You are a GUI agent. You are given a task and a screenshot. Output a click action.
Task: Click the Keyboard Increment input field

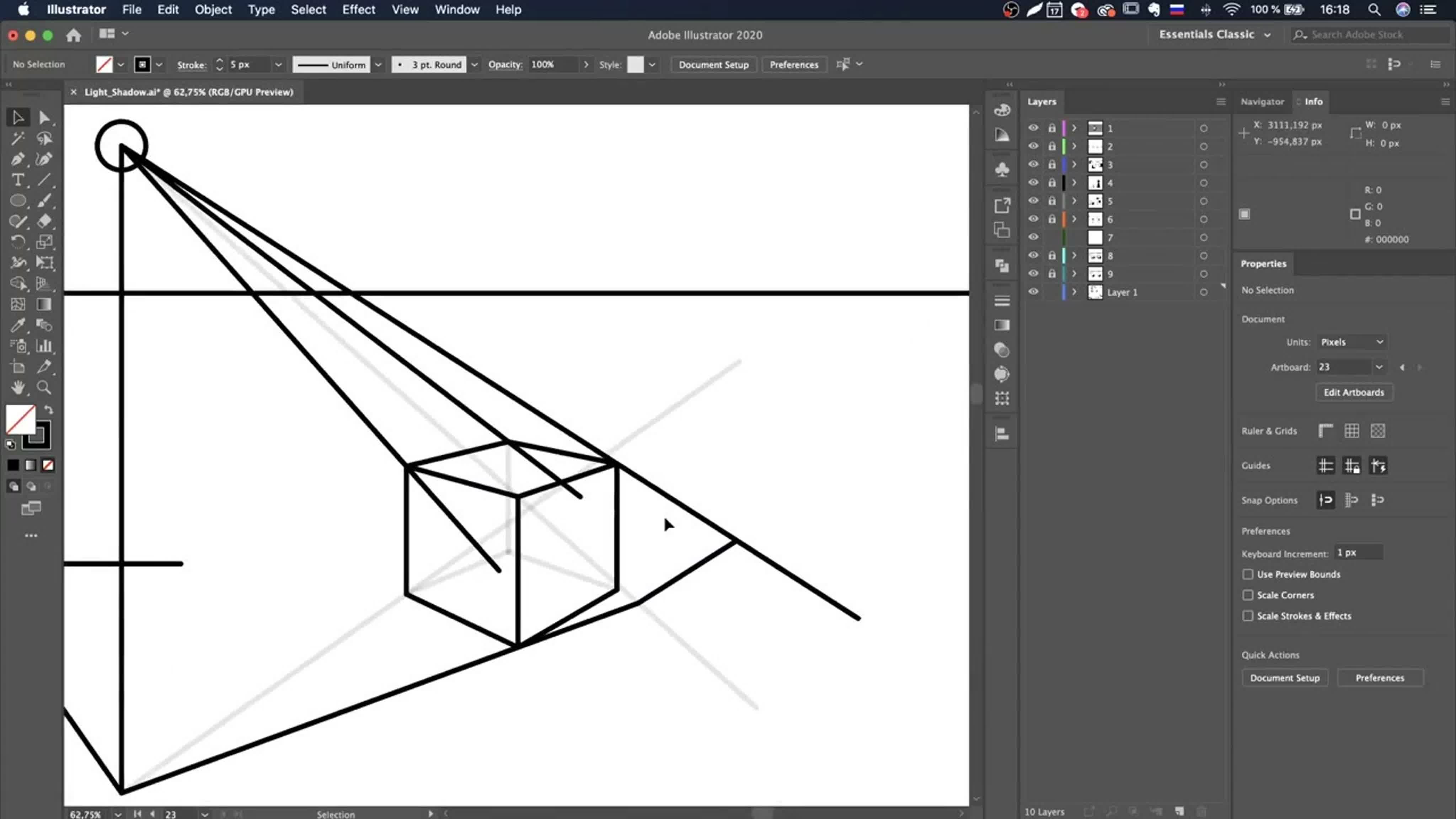[1358, 553]
